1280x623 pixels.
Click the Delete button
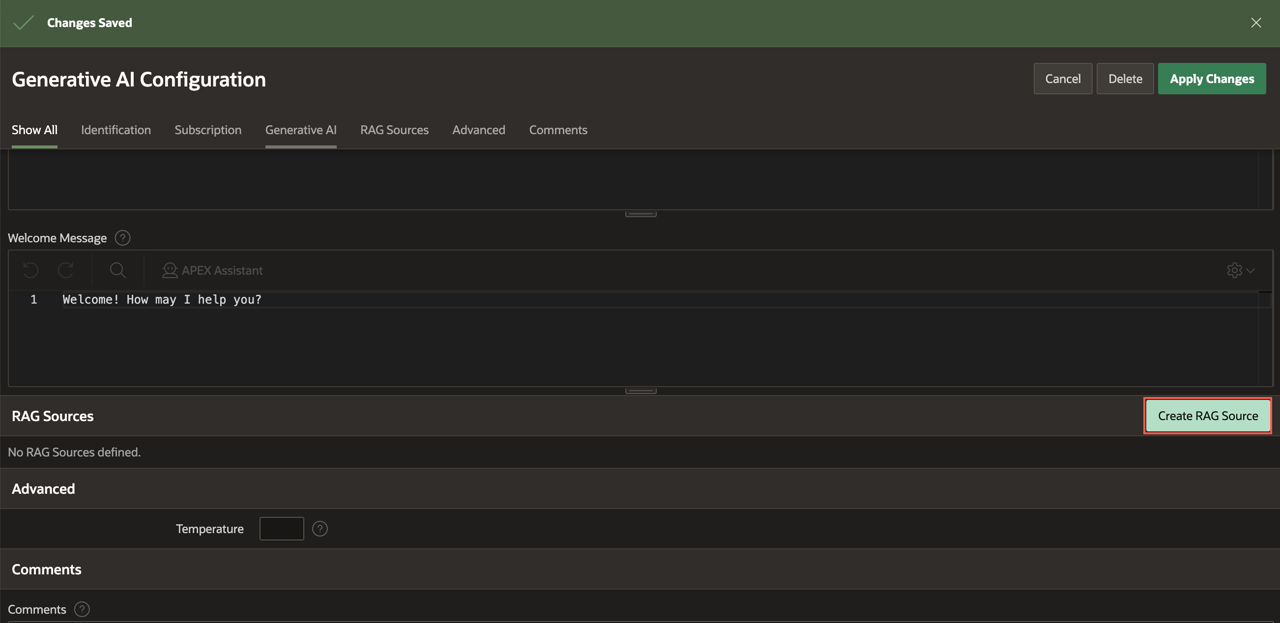(x=1125, y=79)
